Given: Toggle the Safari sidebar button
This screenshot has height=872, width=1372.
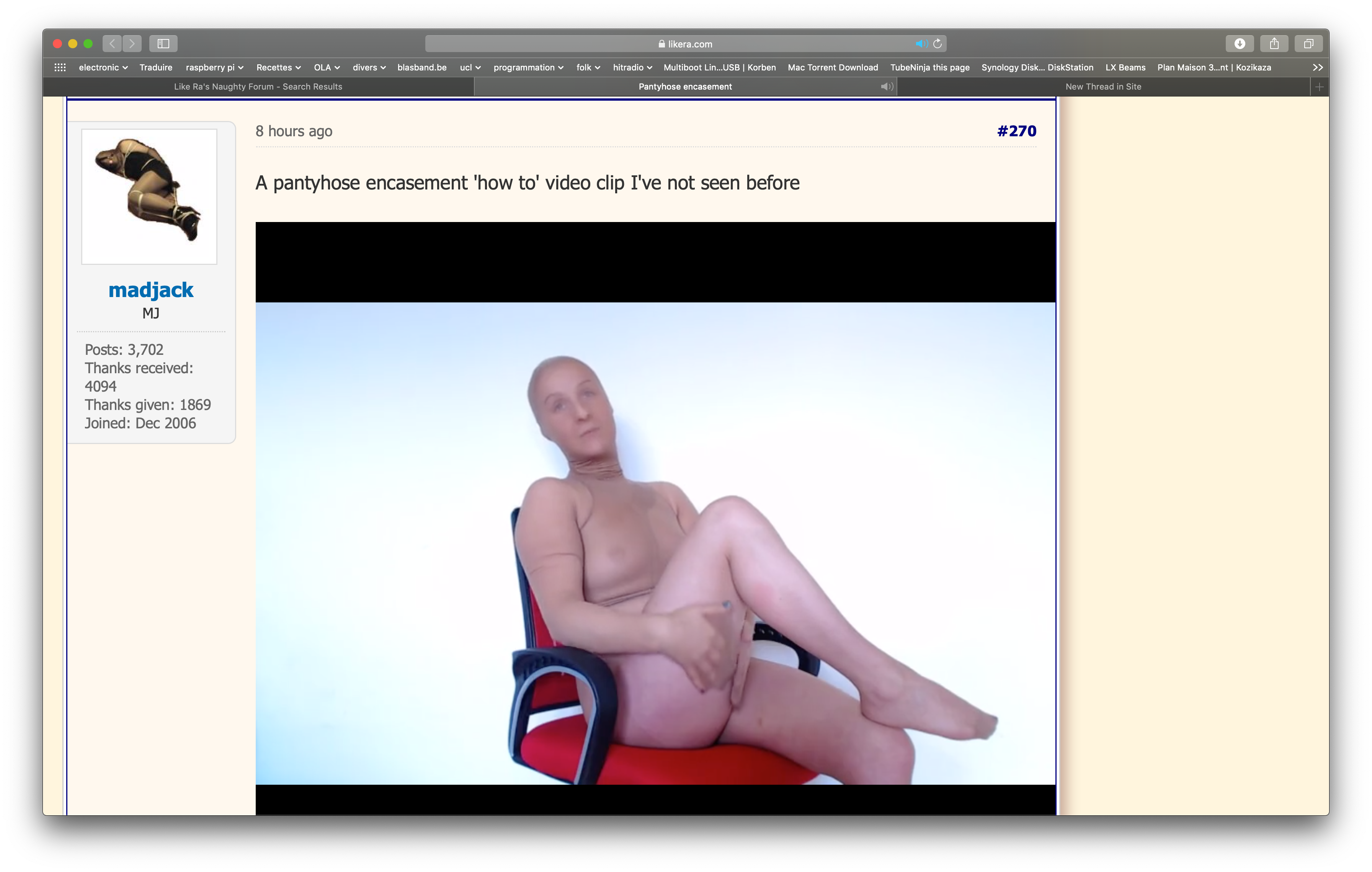Looking at the screenshot, I should pos(163,43).
